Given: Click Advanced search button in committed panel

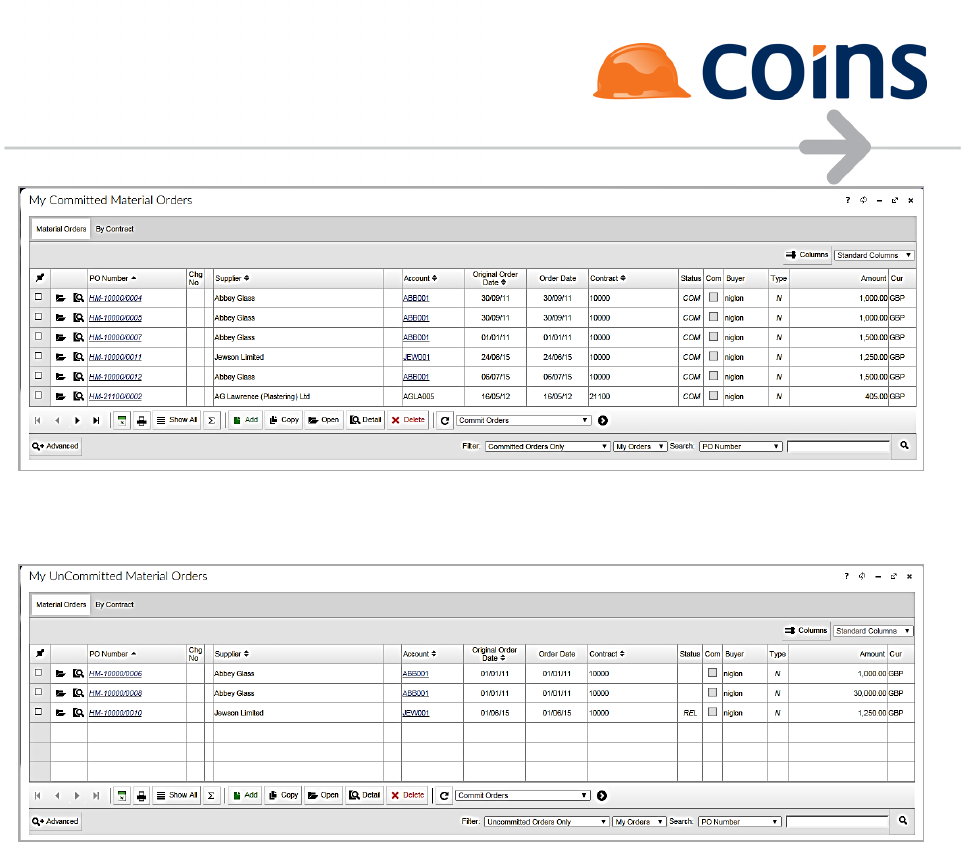Looking at the screenshot, I should [55, 446].
